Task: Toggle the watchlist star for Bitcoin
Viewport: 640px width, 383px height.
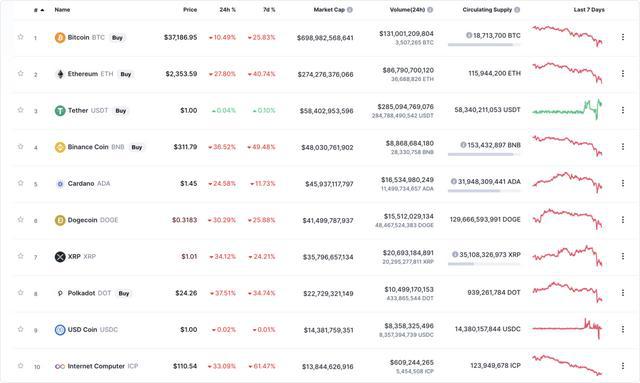Action: (20, 37)
